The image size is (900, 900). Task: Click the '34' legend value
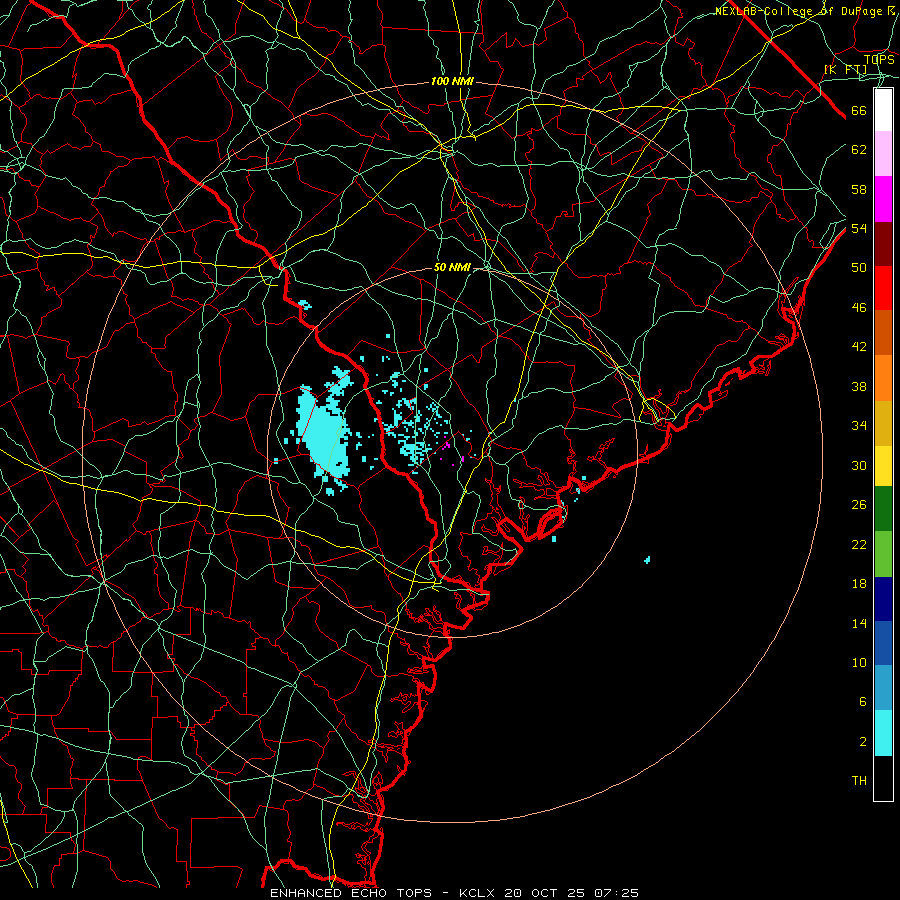(859, 426)
